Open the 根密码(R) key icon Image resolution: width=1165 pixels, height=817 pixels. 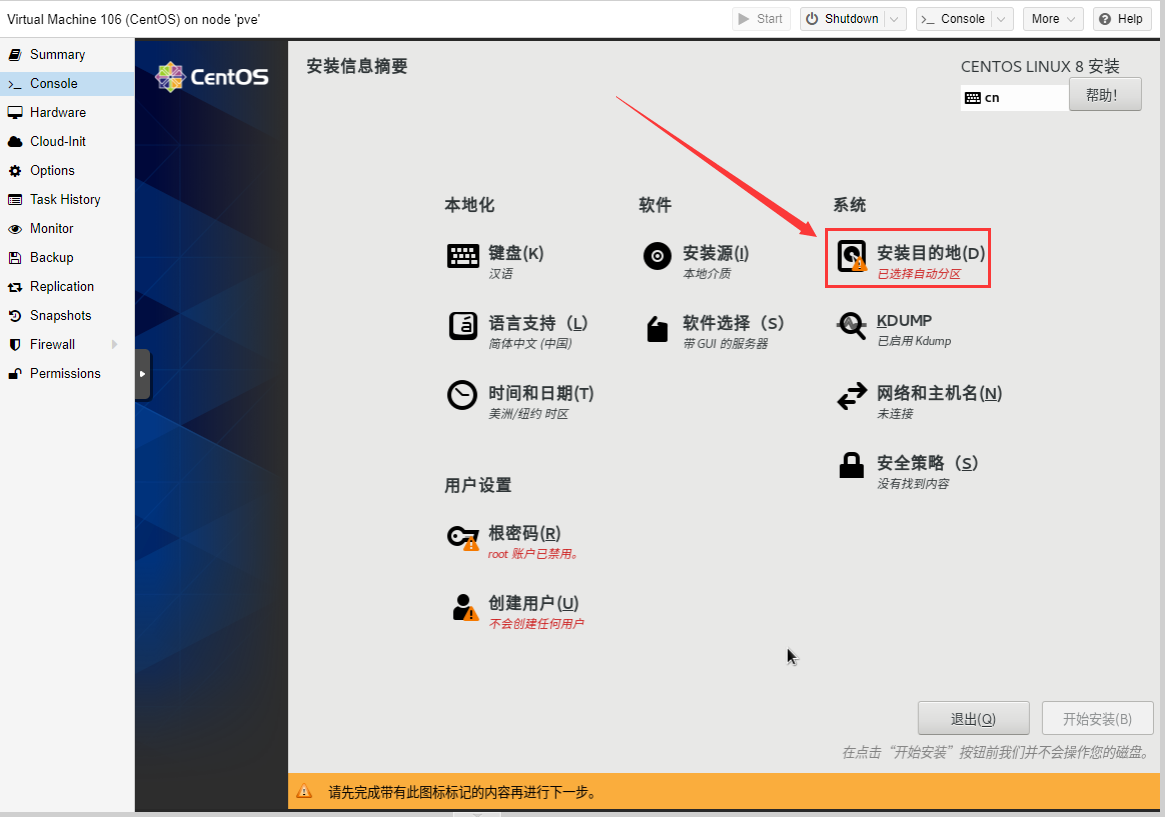coord(463,538)
